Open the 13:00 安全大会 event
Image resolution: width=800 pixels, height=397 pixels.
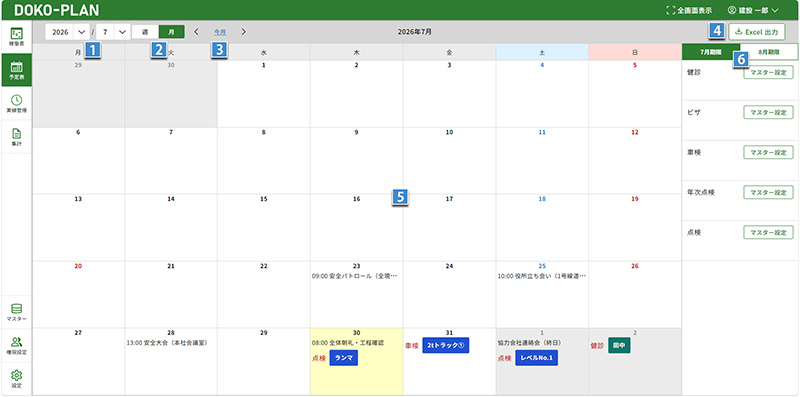tap(167, 343)
